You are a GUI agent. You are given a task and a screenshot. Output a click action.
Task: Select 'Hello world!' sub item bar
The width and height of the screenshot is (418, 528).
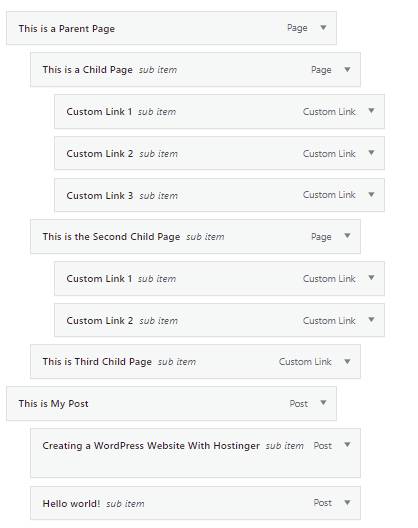[195, 503]
